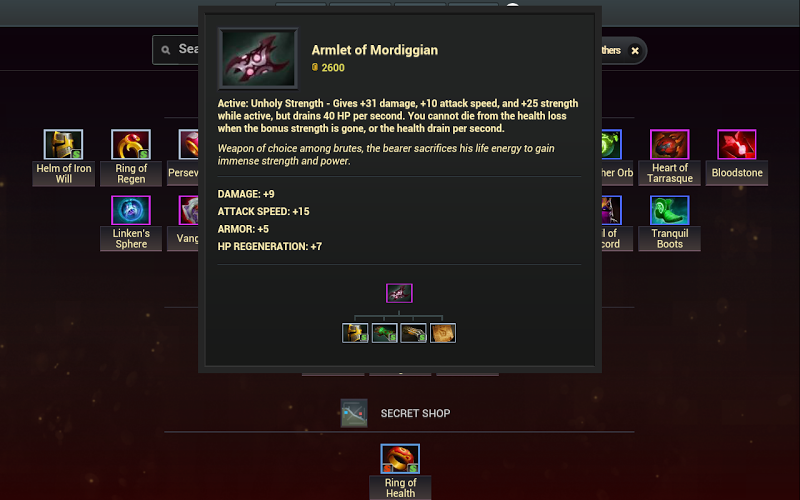Remove the Others filter chip
The height and width of the screenshot is (500, 800).
pyautogui.click(x=635, y=51)
